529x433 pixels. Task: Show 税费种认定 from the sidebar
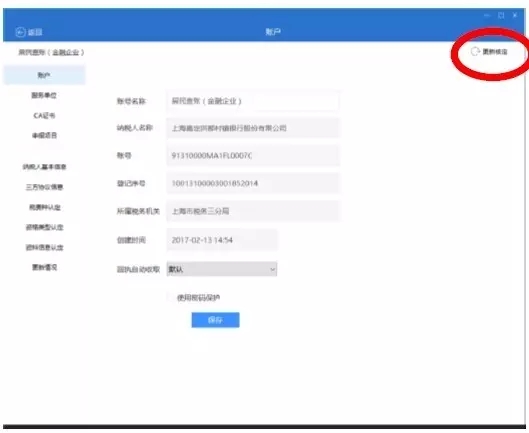coord(44,207)
